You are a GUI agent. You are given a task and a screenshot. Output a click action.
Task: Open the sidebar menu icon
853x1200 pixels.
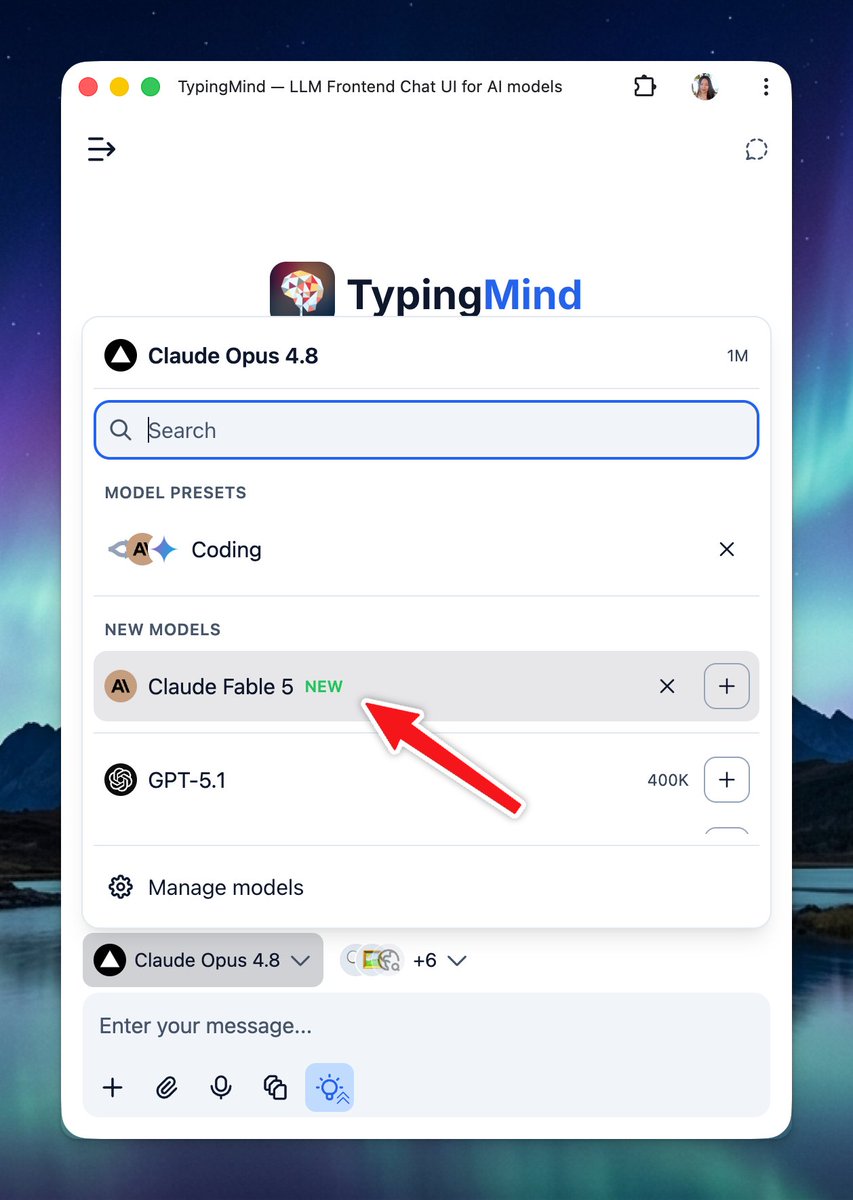101,149
